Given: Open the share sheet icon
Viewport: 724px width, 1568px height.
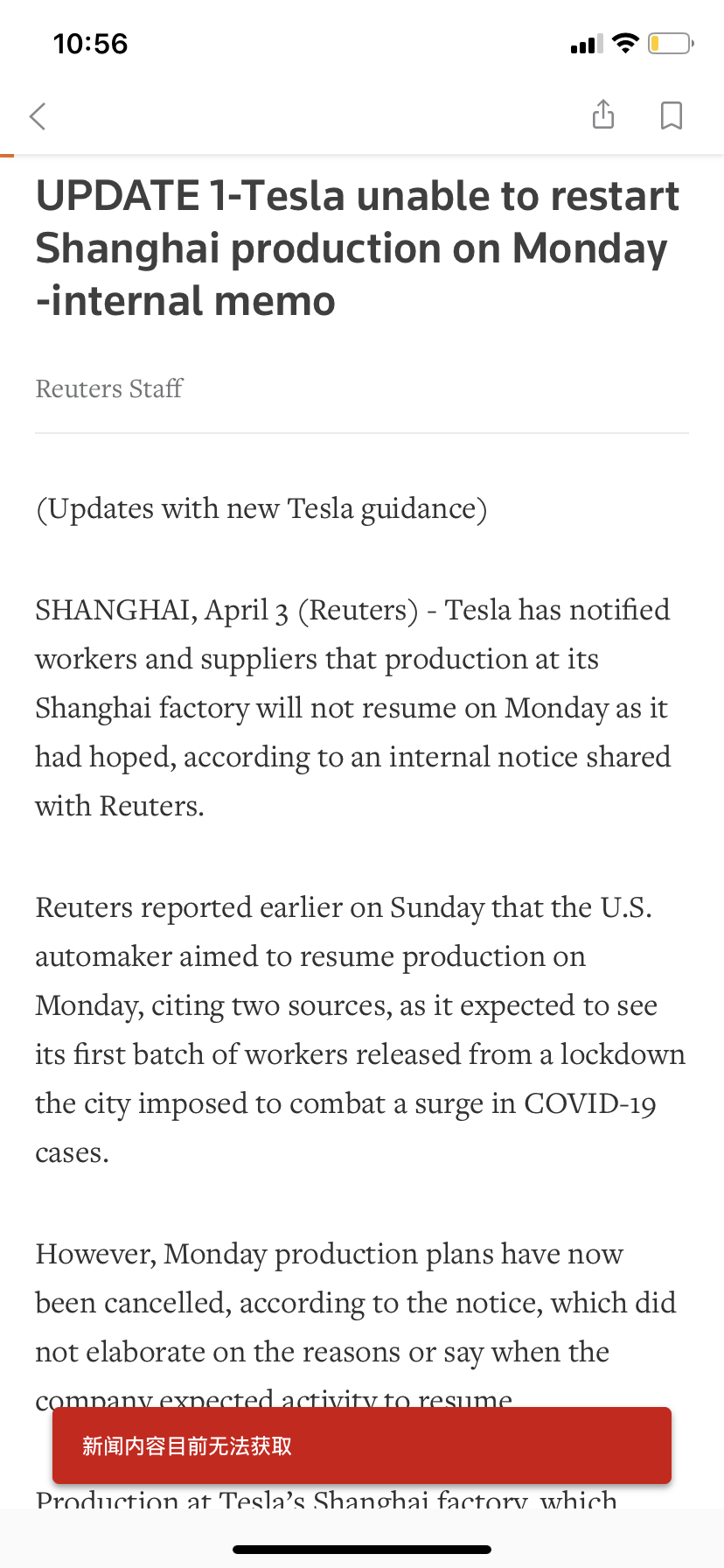Looking at the screenshot, I should click(603, 114).
